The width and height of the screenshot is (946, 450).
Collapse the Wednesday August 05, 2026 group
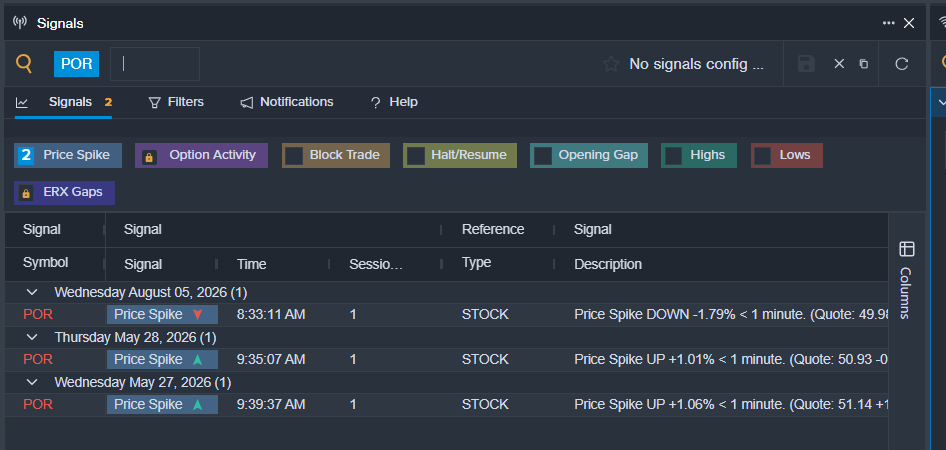32,293
